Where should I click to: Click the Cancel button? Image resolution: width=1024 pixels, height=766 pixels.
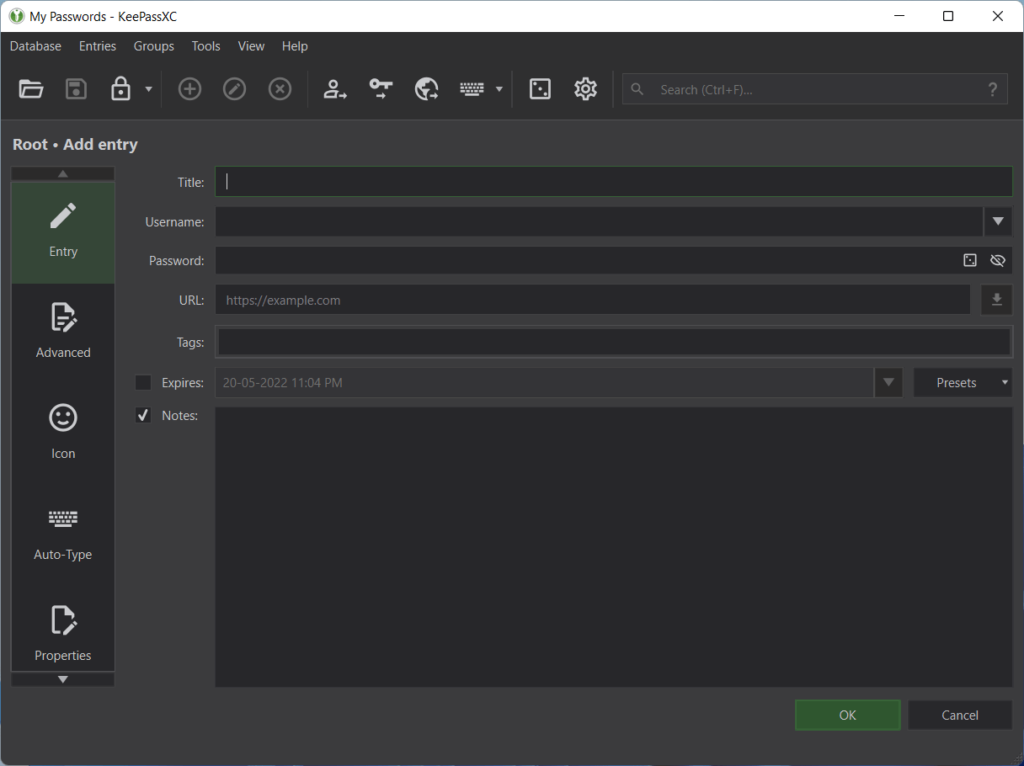click(960, 715)
